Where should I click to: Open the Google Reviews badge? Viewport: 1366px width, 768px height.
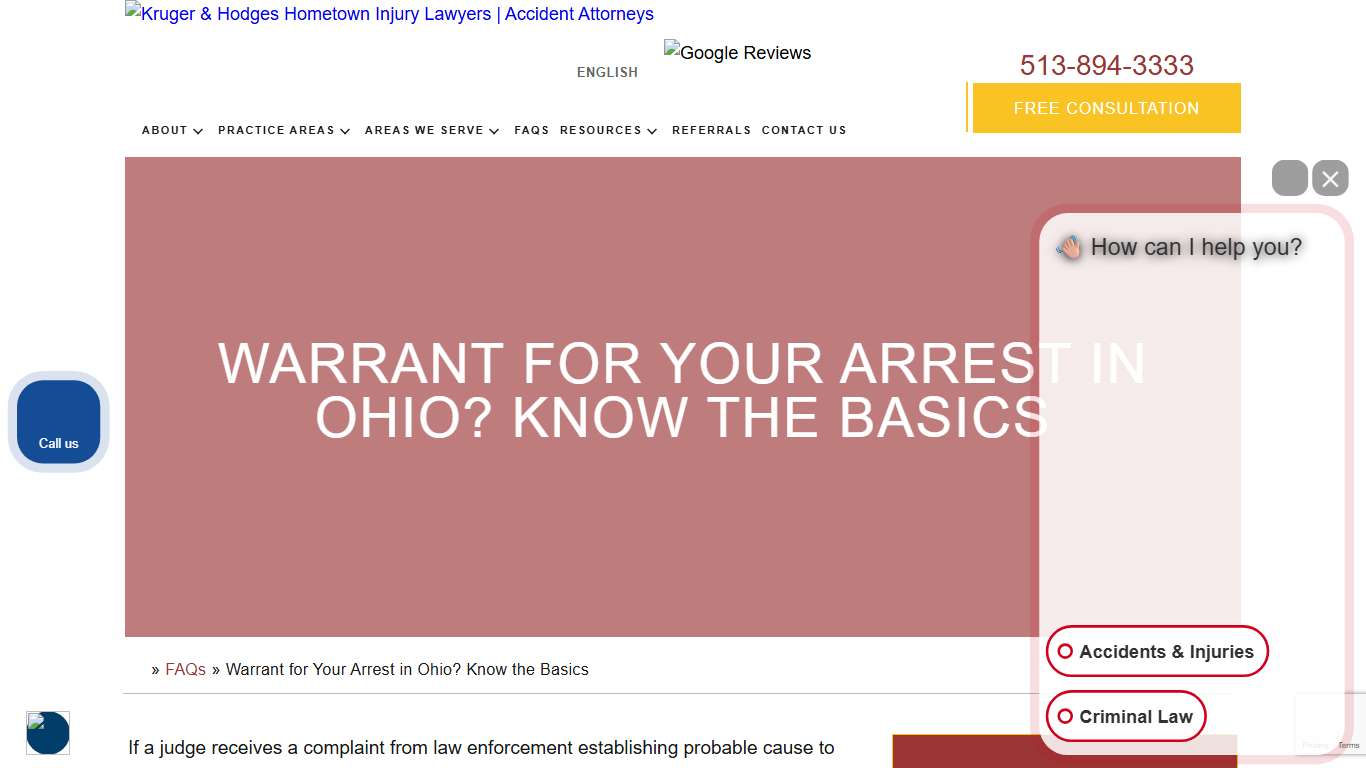coord(737,52)
